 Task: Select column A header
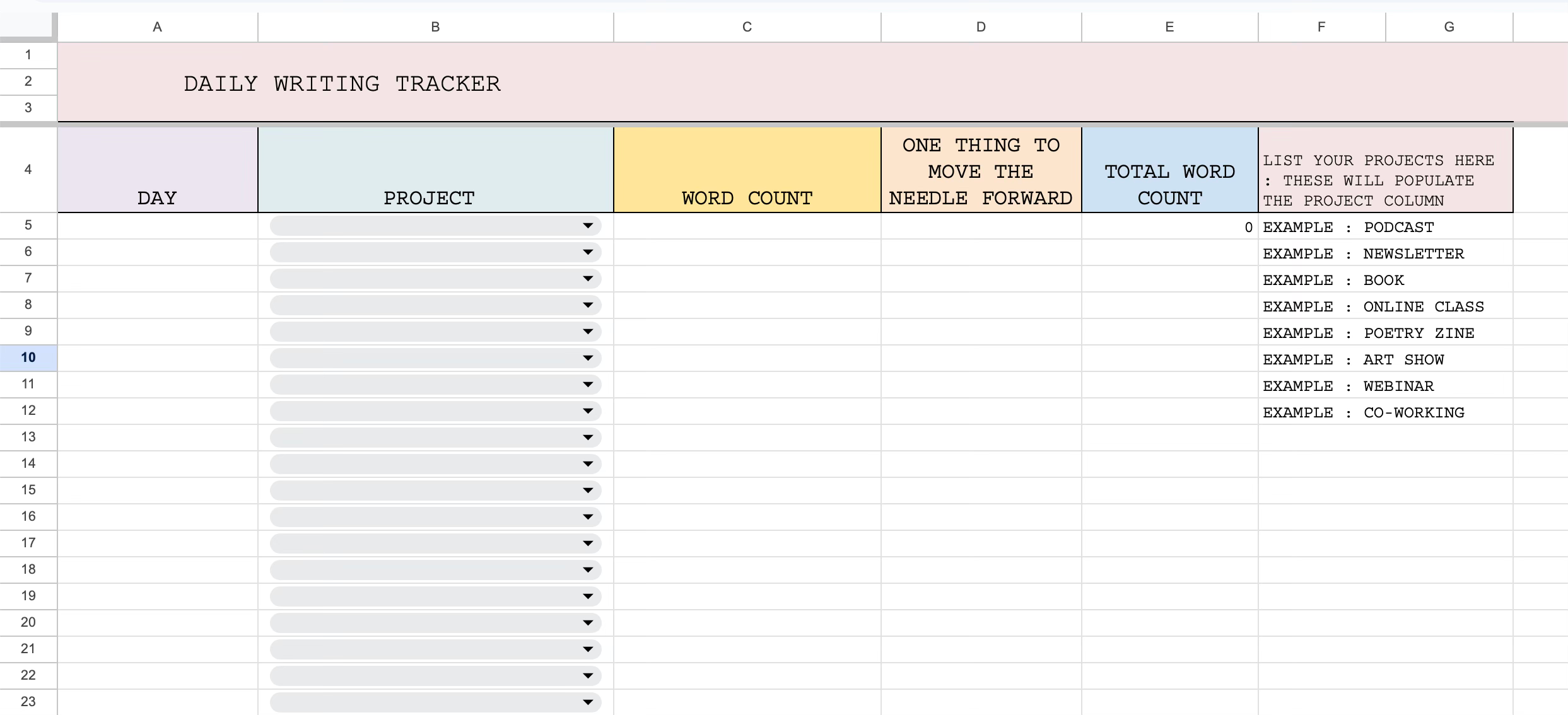click(x=157, y=27)
